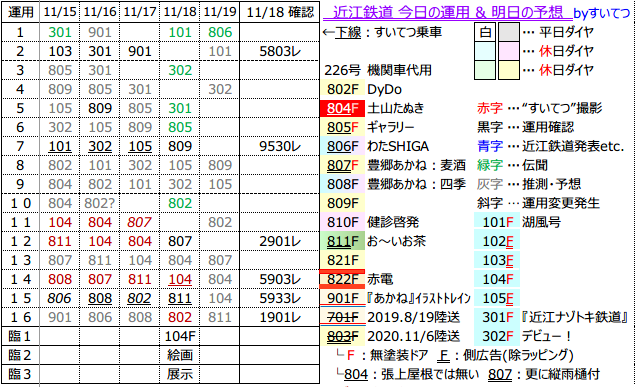635x387 pixels.
Task: Select the 104F cell in row 臨1
Action: (180, 336)
